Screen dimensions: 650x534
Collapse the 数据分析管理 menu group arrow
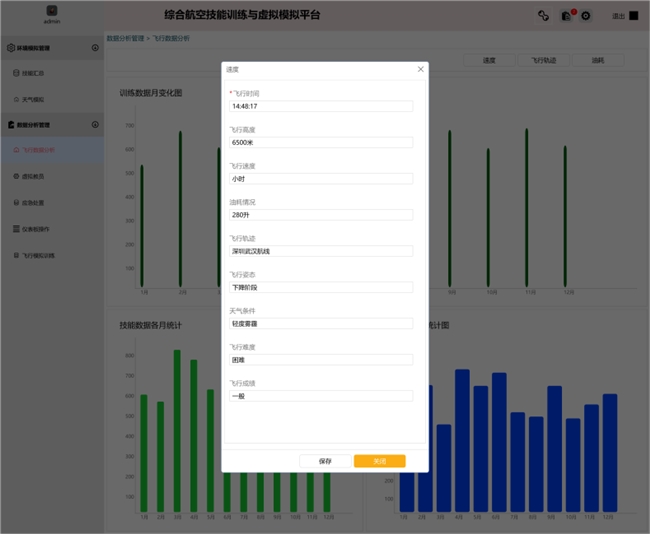(95, 124)
